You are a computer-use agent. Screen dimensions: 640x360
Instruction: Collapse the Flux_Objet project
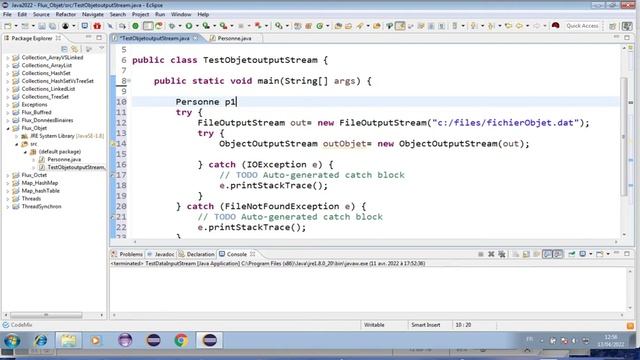point(7,128)
